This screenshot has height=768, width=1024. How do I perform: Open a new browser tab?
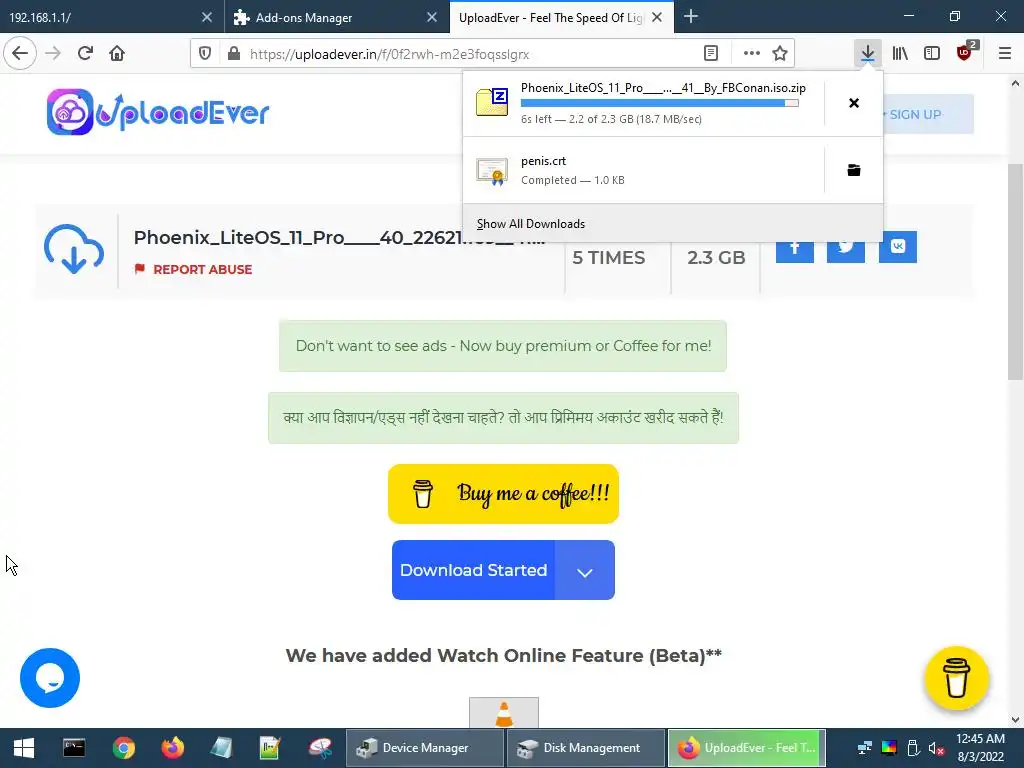(691, 17)
